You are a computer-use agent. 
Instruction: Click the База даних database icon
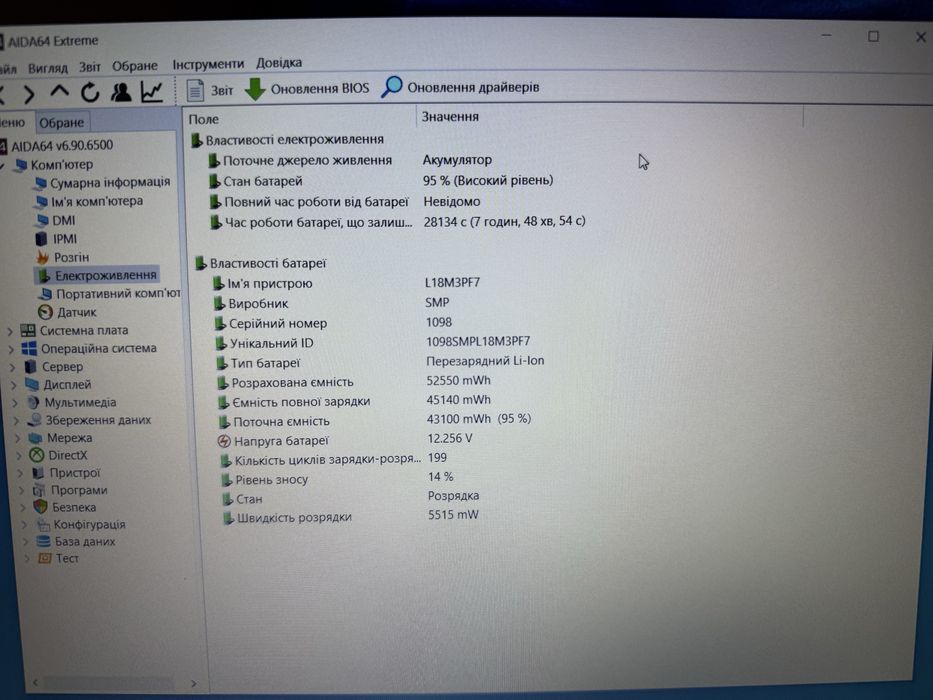(43, 541)
